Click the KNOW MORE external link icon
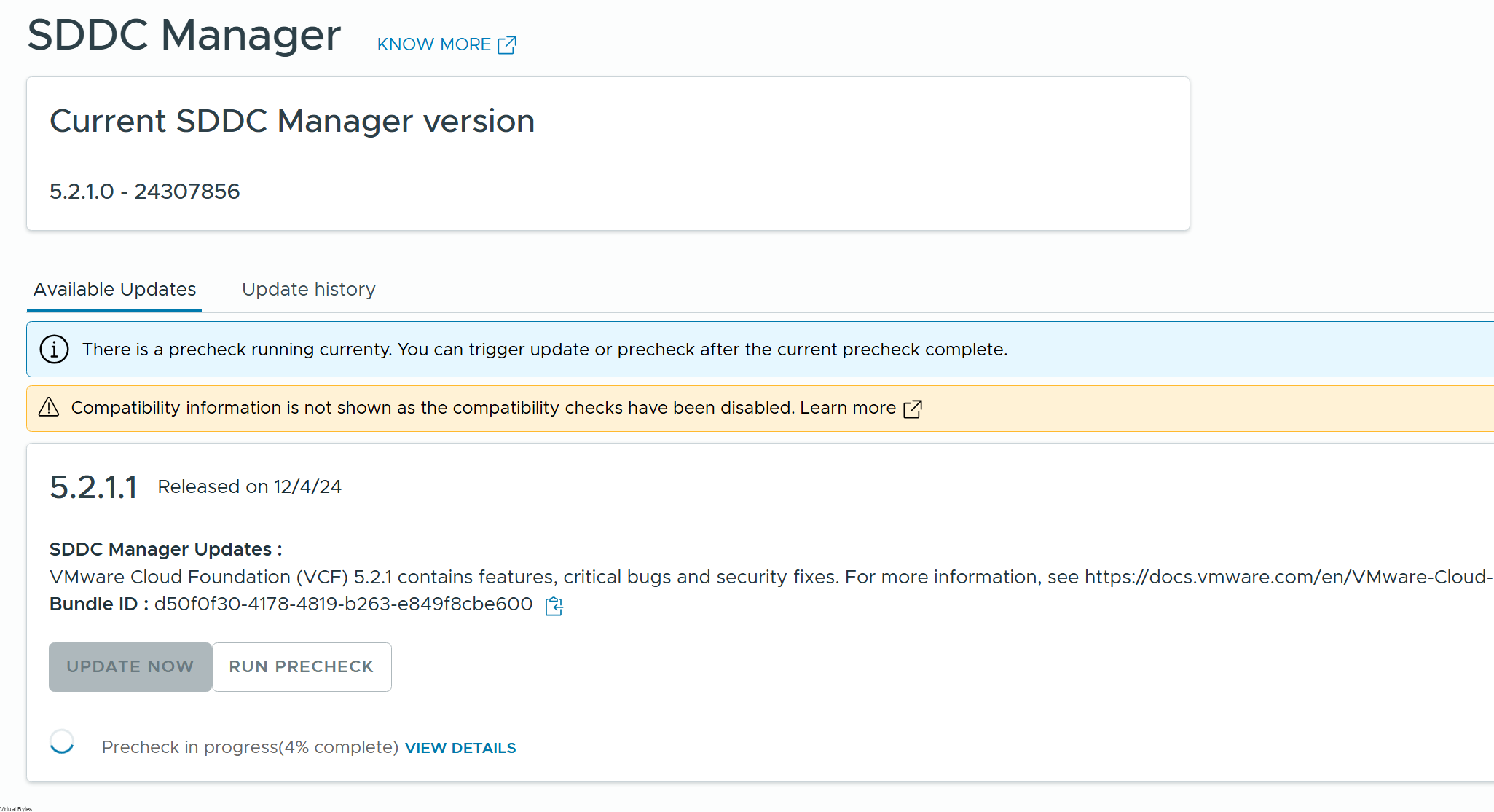 coord(506,45)
